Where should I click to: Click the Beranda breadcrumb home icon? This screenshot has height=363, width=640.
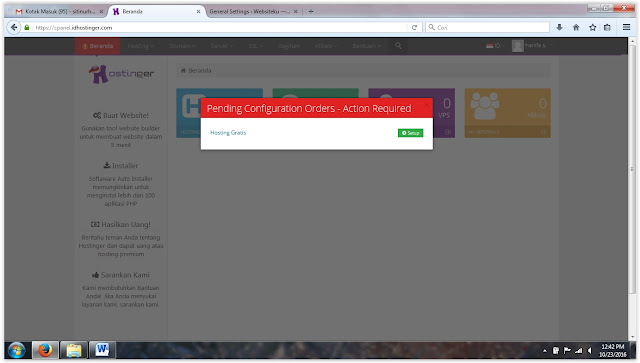[x=183, y=71]
